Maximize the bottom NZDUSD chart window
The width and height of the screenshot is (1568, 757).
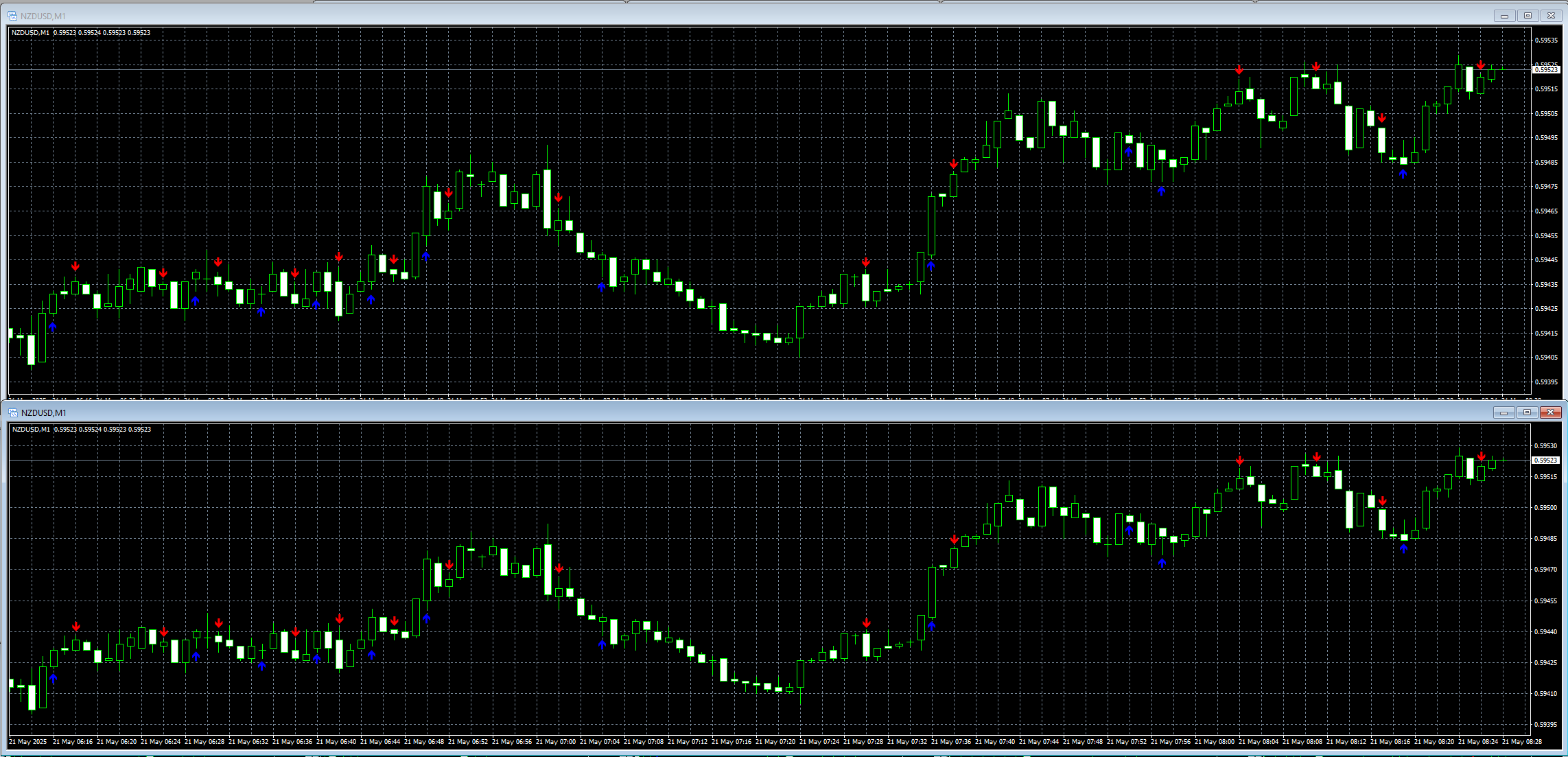coord(1527,412)
